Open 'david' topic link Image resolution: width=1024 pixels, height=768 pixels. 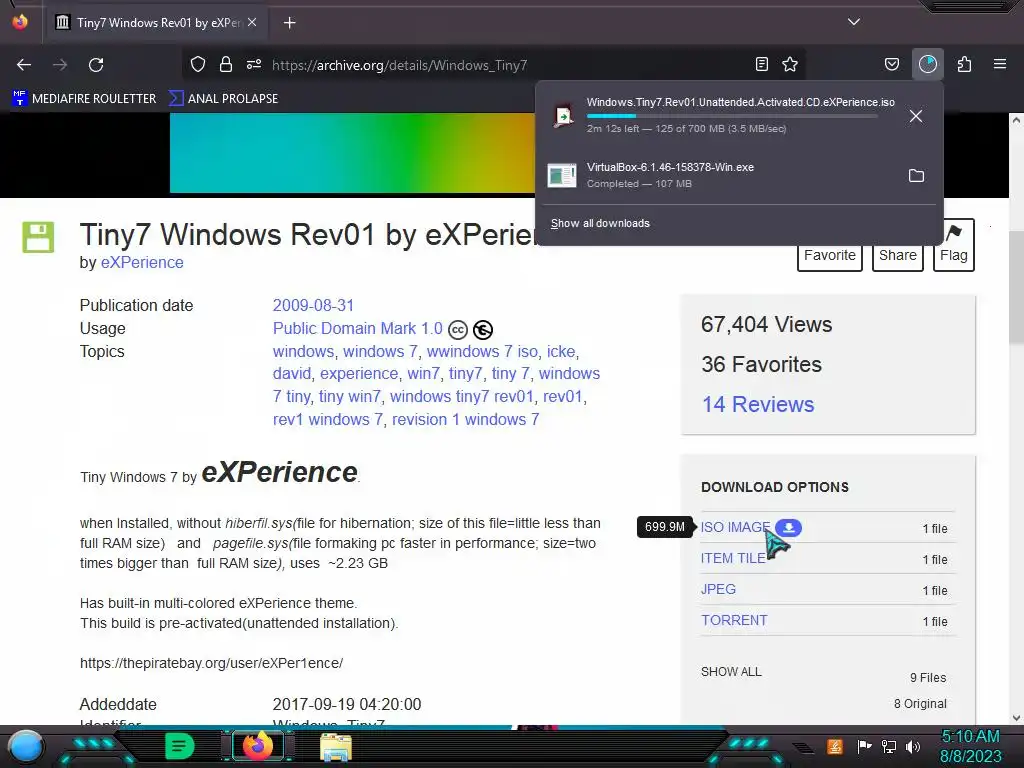[292, 374]
